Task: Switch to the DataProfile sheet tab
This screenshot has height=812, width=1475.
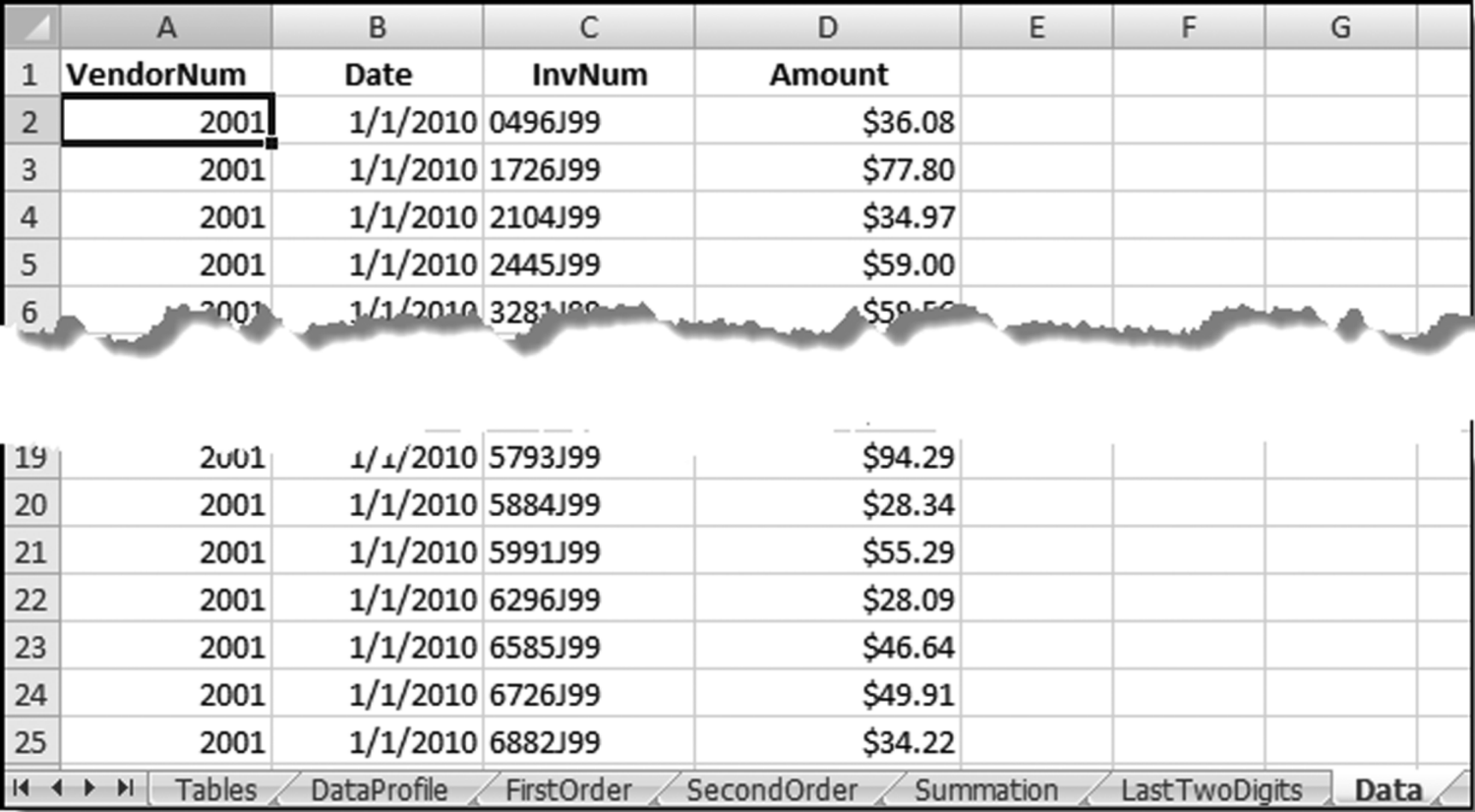Action: tap(379, 790)
